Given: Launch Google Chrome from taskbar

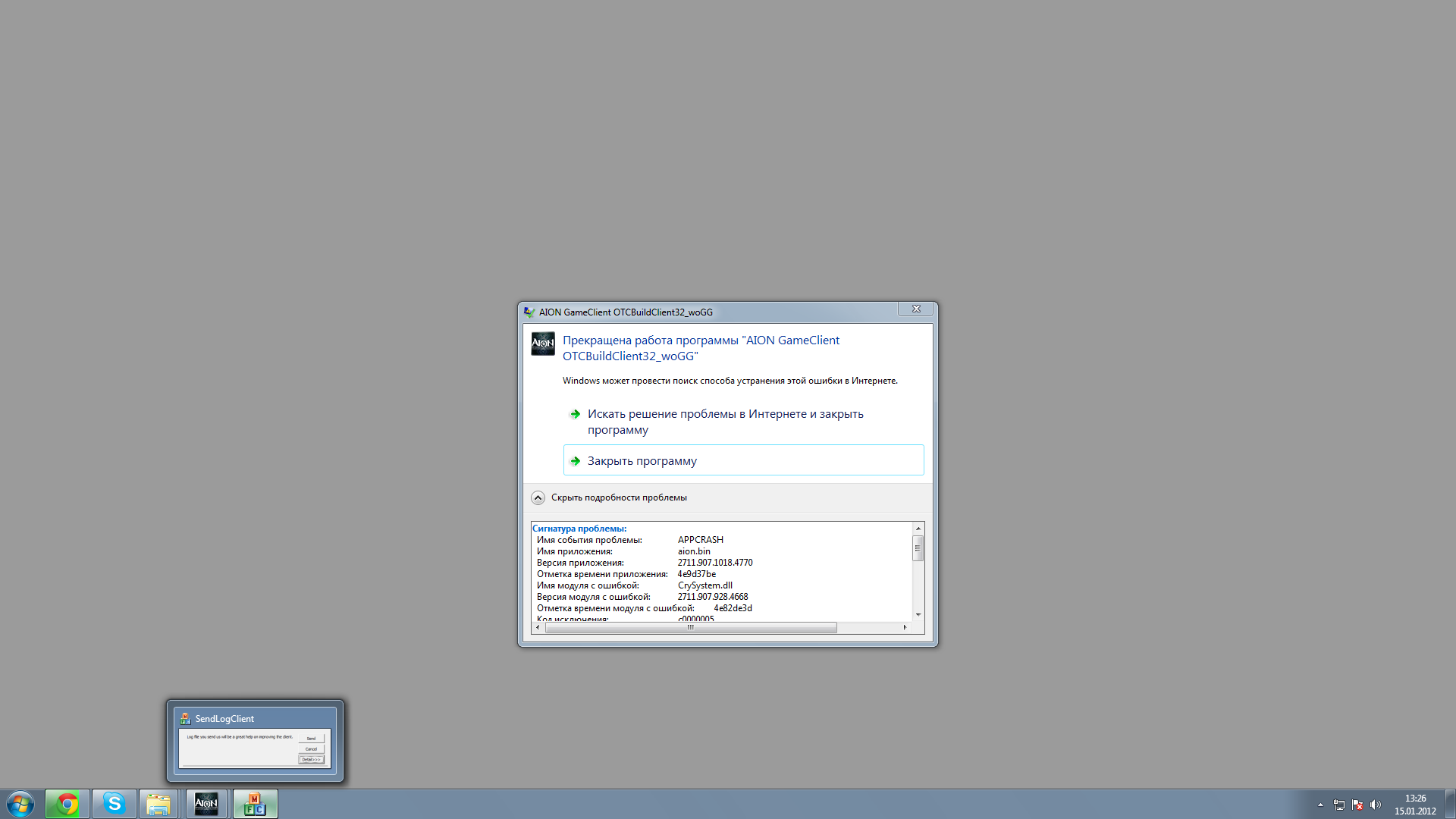Looking at the screenshot, I should click(x=67, y=804).
